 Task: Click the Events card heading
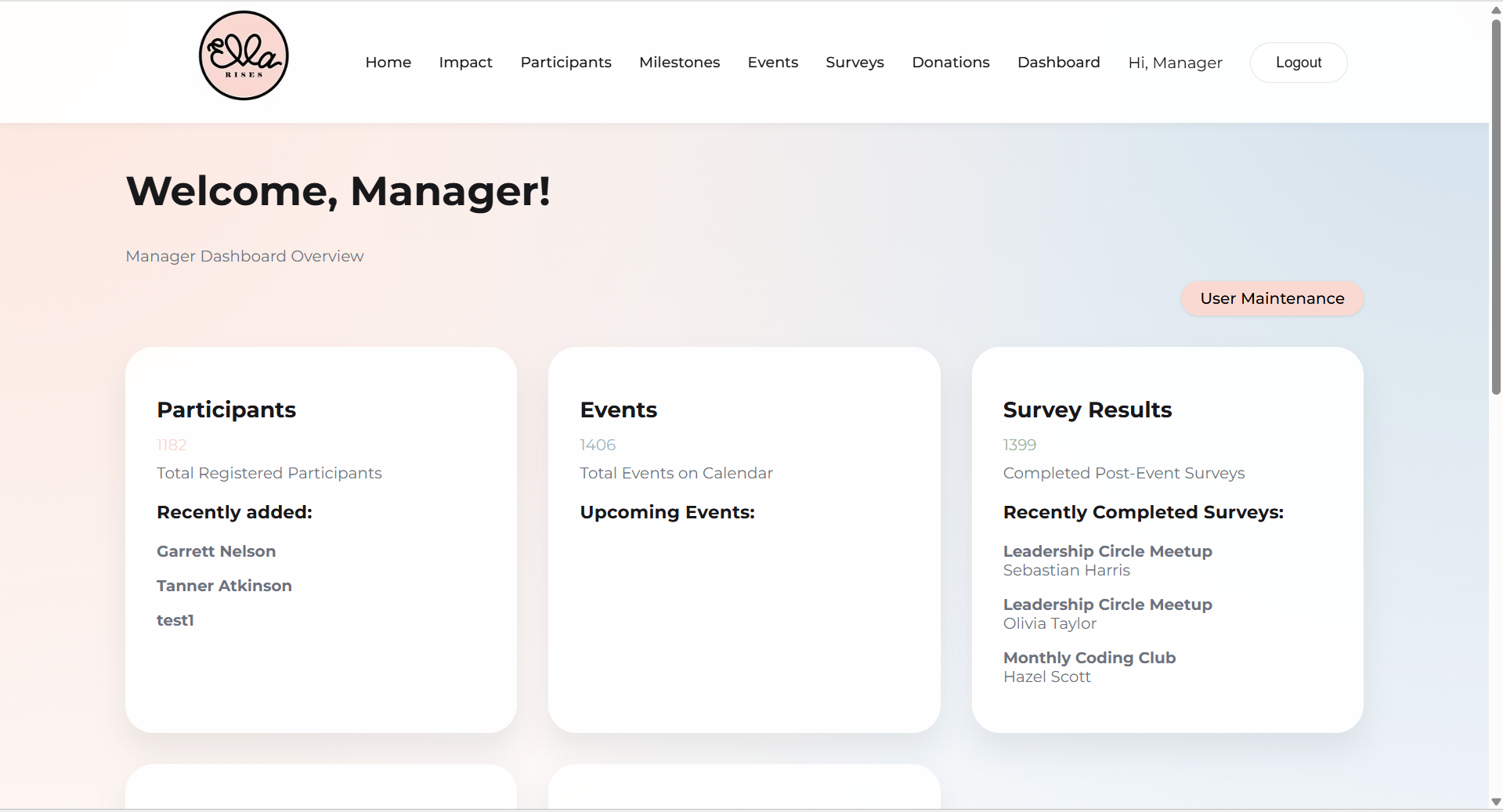pos(618,410)
